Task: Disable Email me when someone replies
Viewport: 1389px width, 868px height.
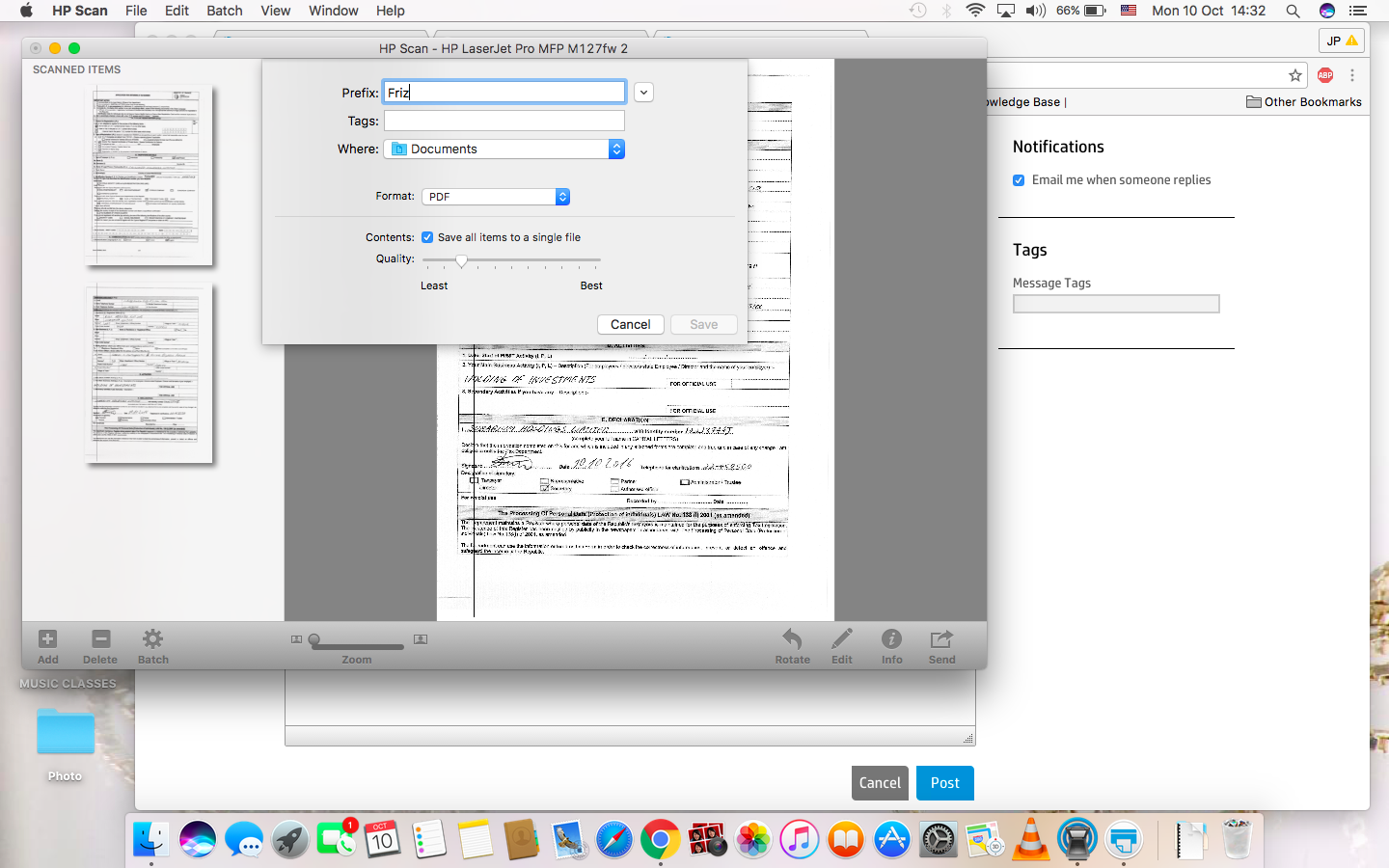Action: 1019,180
